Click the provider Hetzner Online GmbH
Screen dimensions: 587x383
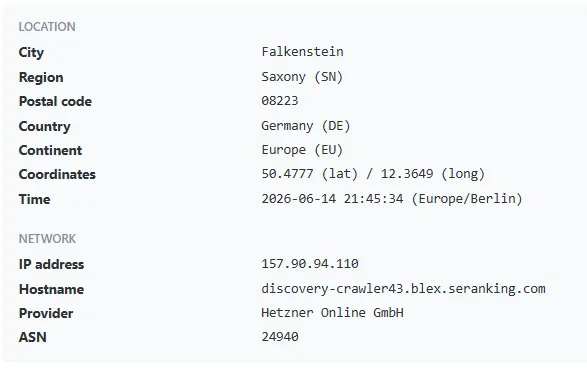tap(332, 313)
